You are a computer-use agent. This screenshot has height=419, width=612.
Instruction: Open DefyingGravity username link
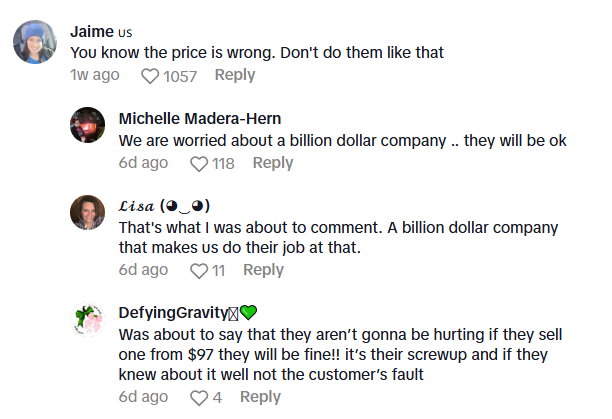[178, 311]
